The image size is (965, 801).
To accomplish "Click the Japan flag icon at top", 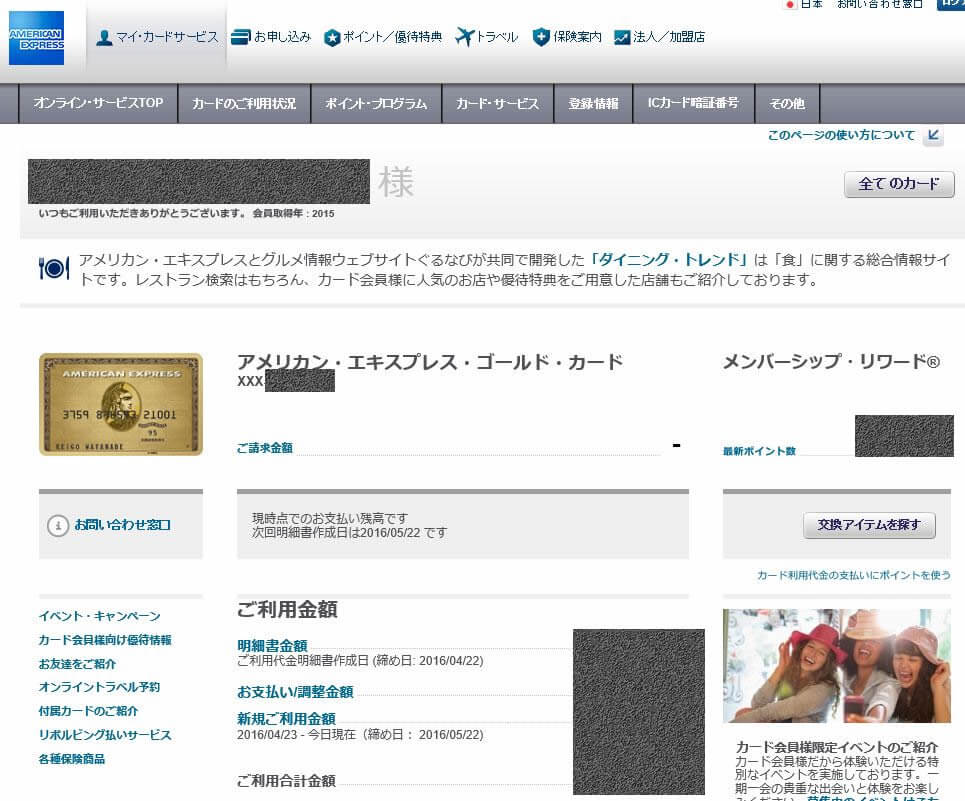I will [790, 4].
